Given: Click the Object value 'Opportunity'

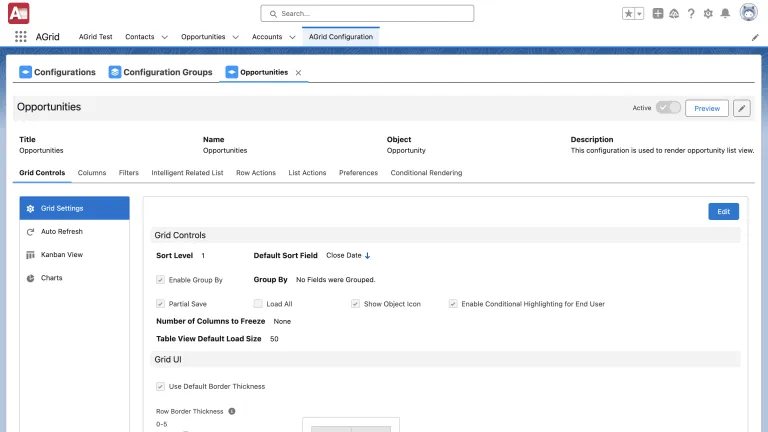Looking at the screenshot, I should coord(406,150).
